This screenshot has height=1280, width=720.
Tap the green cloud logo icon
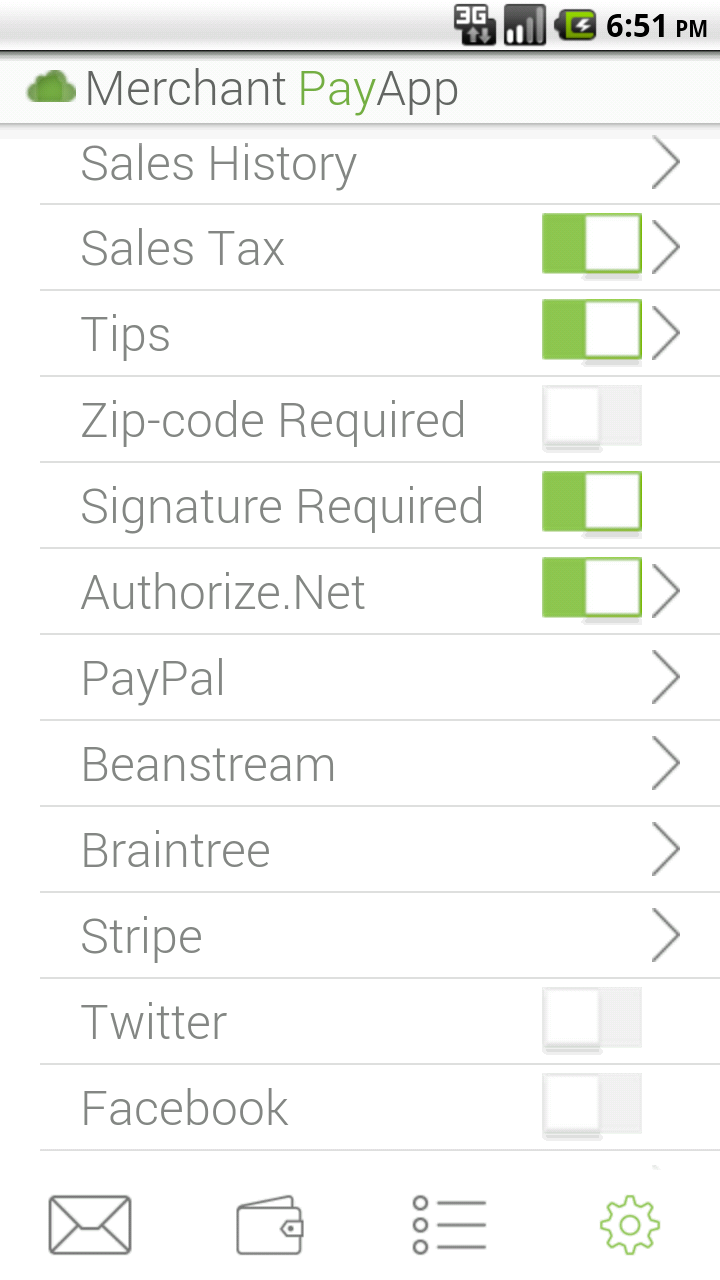click(x=52, y=89)
